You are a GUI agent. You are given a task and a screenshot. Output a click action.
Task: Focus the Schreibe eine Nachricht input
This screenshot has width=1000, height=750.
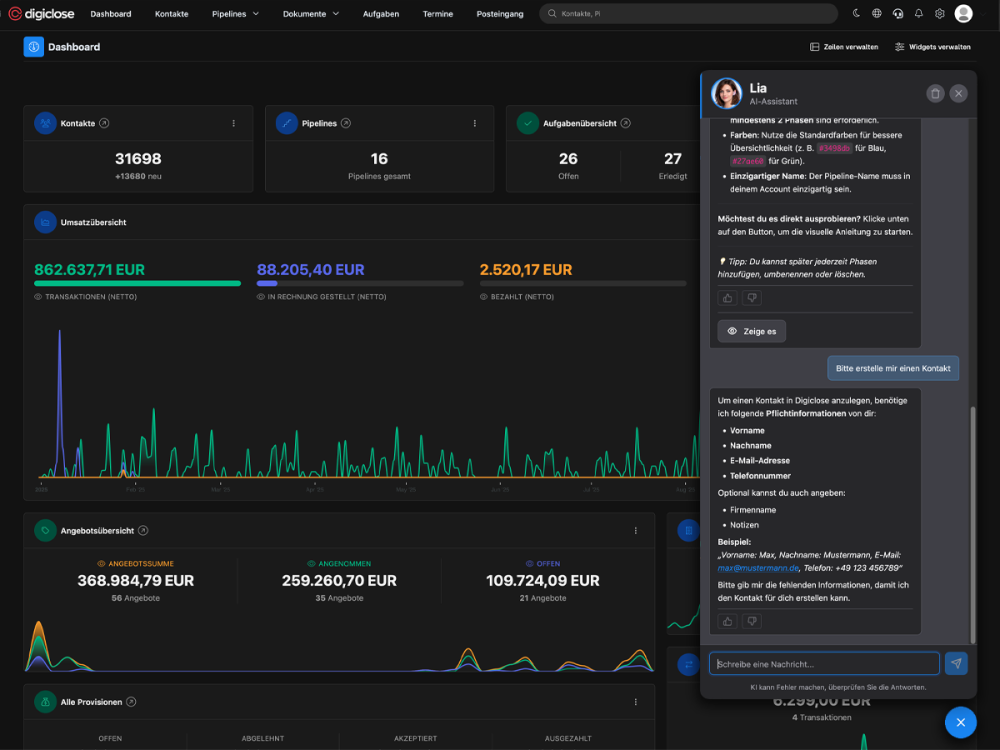pos(824,663)
